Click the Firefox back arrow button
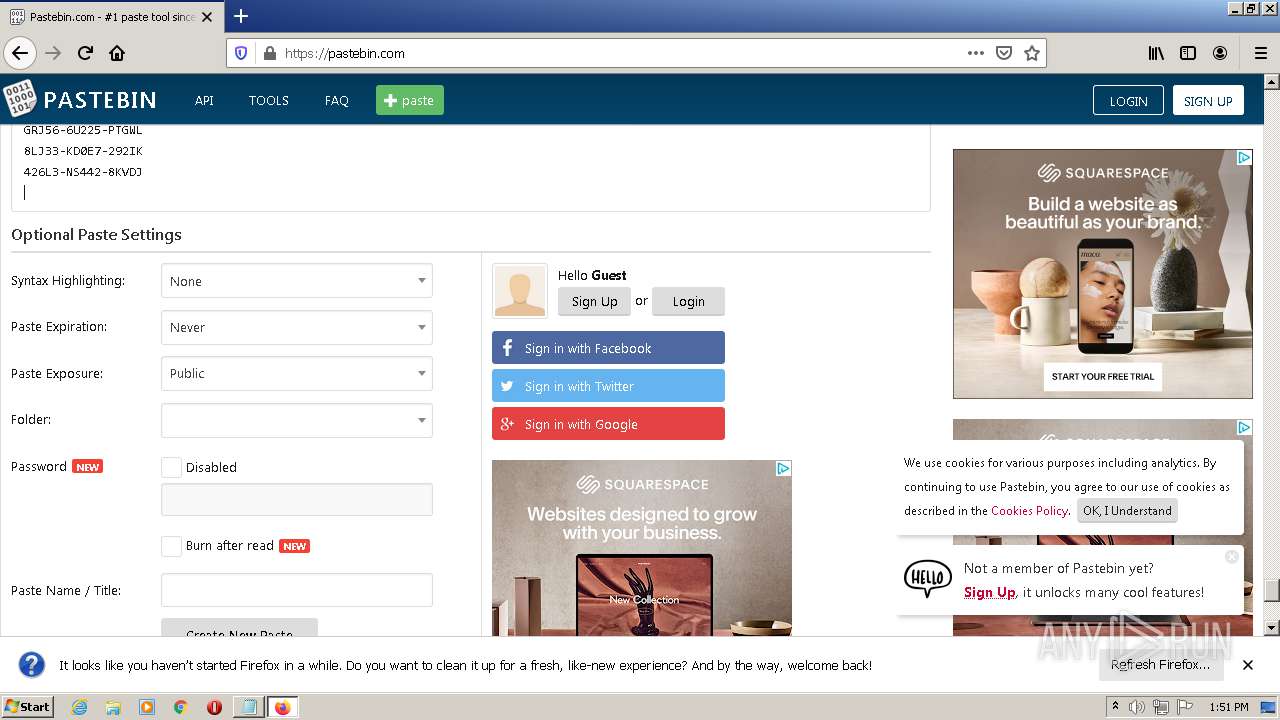1280x720 pixels. [20, 53]
